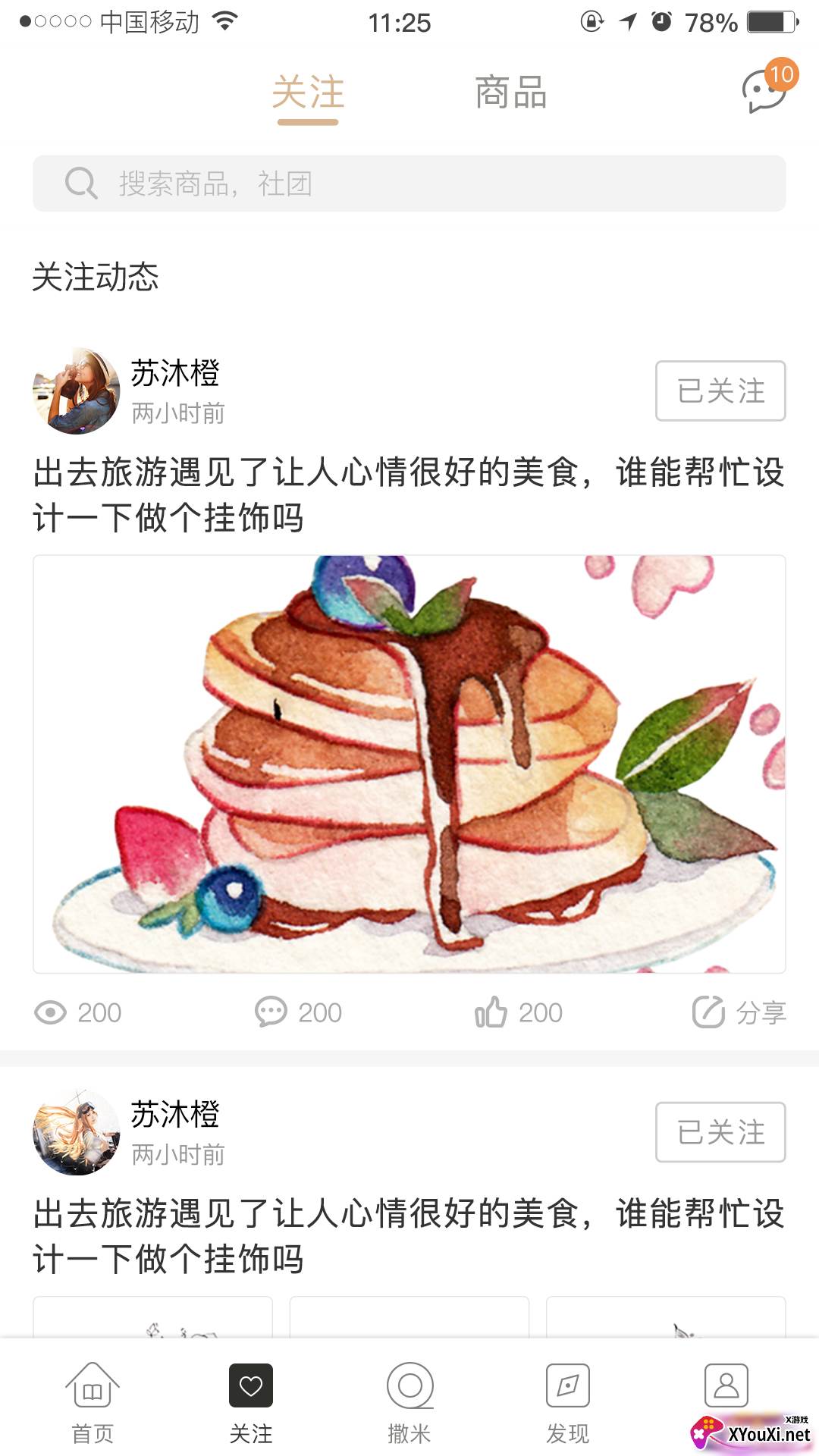Toggle 已关注 on the first 苏沐橙 post
Screen dimensions: 819x1456
click(720, 391)
